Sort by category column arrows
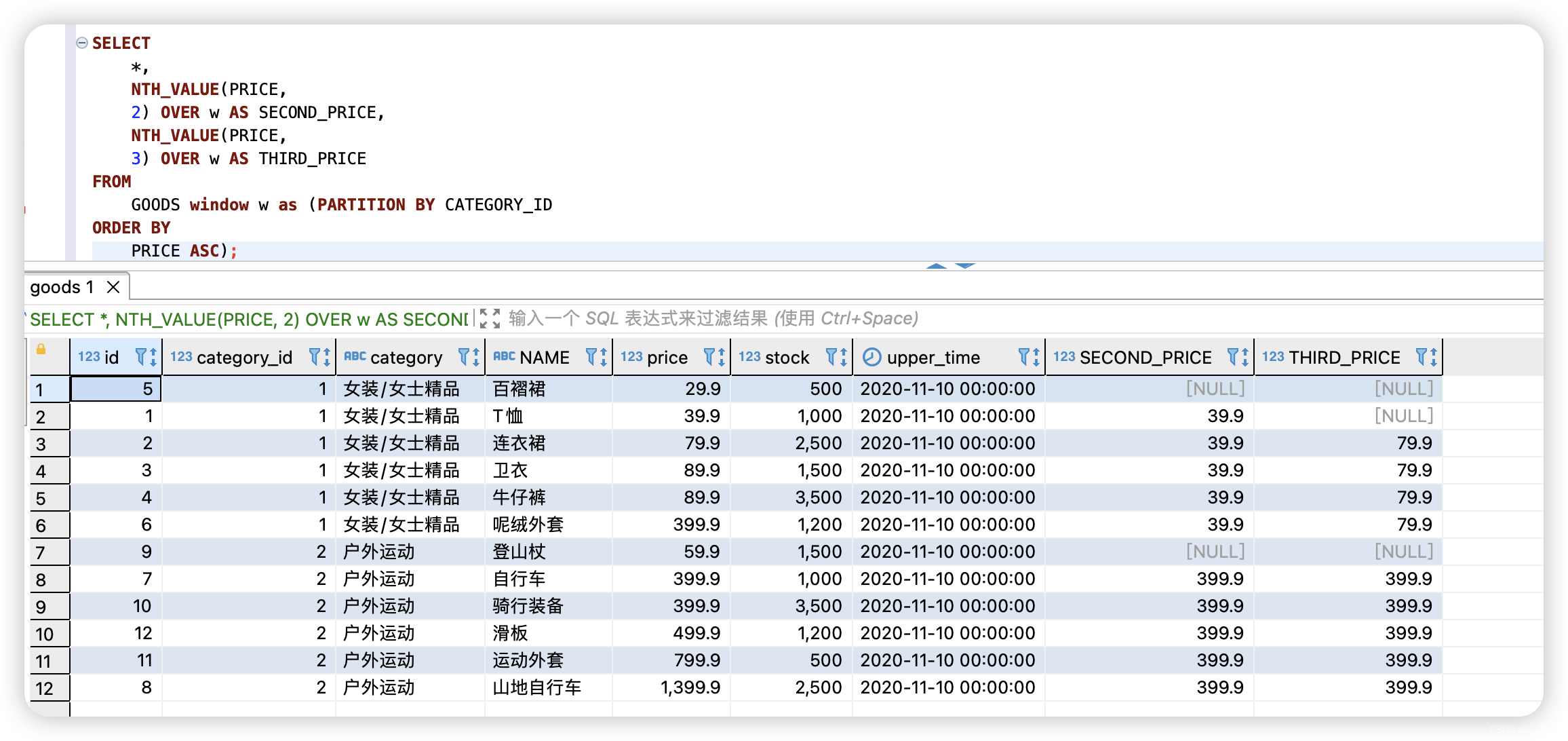Viewport: 1568px width, 741px height. [476, 357]
